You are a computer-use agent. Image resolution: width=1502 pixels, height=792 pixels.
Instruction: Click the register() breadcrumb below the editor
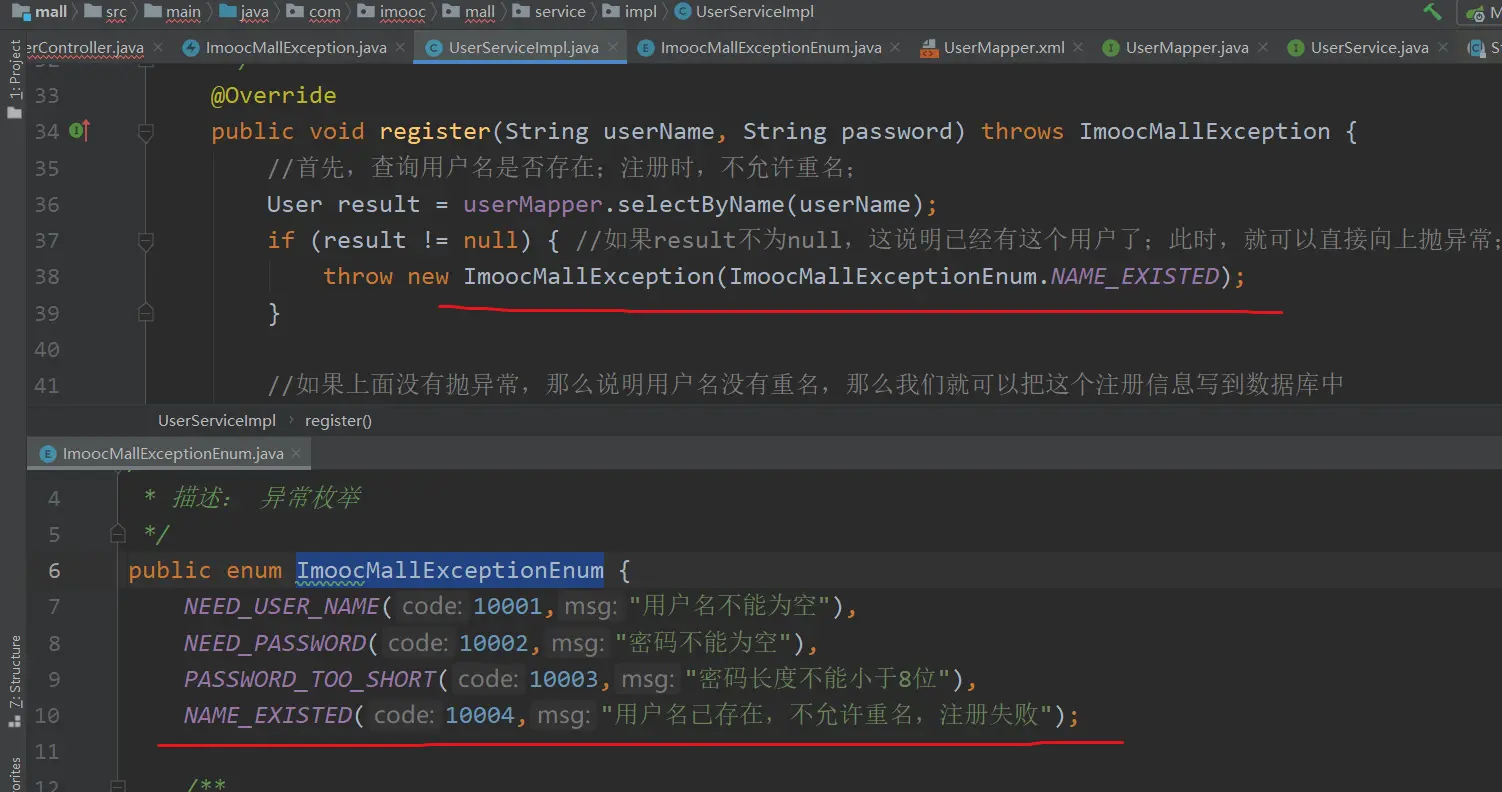point(338,421)
